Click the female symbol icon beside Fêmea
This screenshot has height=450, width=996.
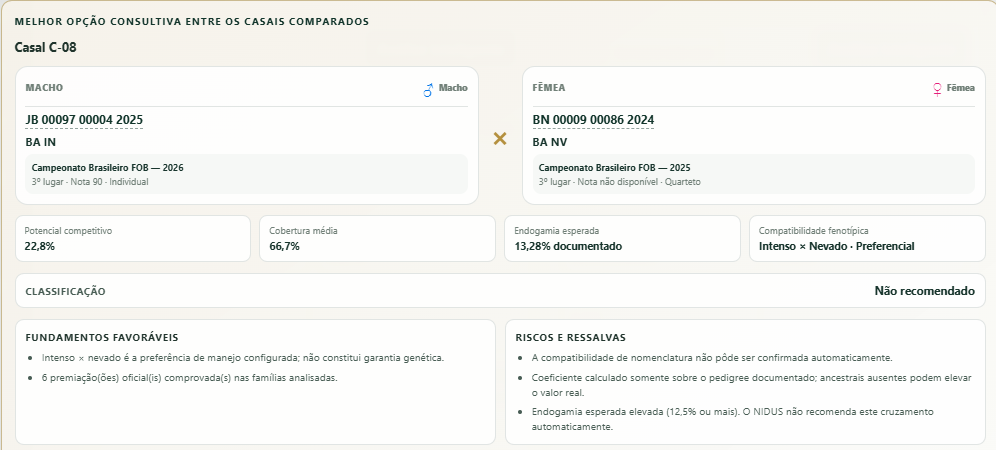coord(937,90)
